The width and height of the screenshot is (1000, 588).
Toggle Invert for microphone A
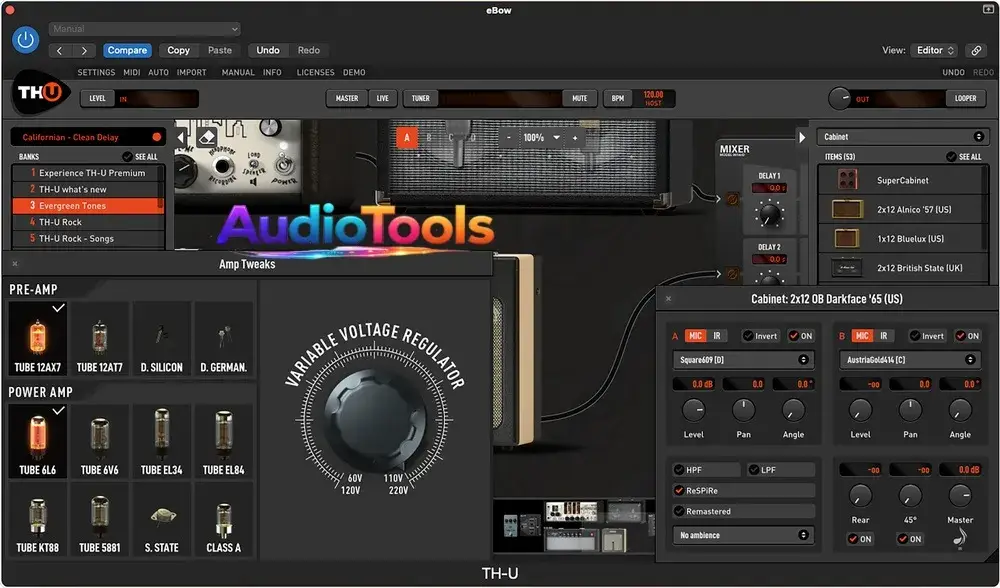748,336
